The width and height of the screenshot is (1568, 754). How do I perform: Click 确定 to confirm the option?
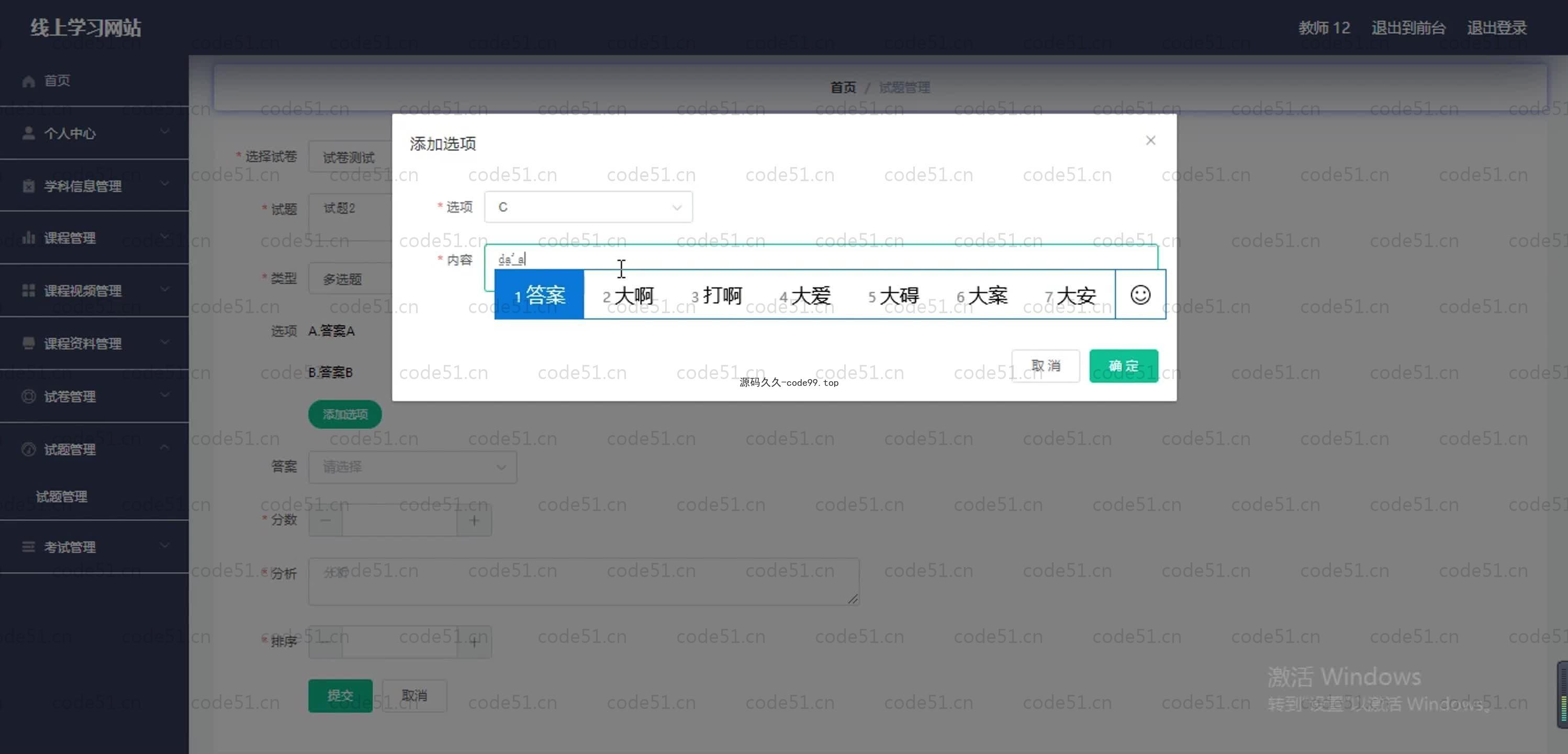[x=1123, y=365]
